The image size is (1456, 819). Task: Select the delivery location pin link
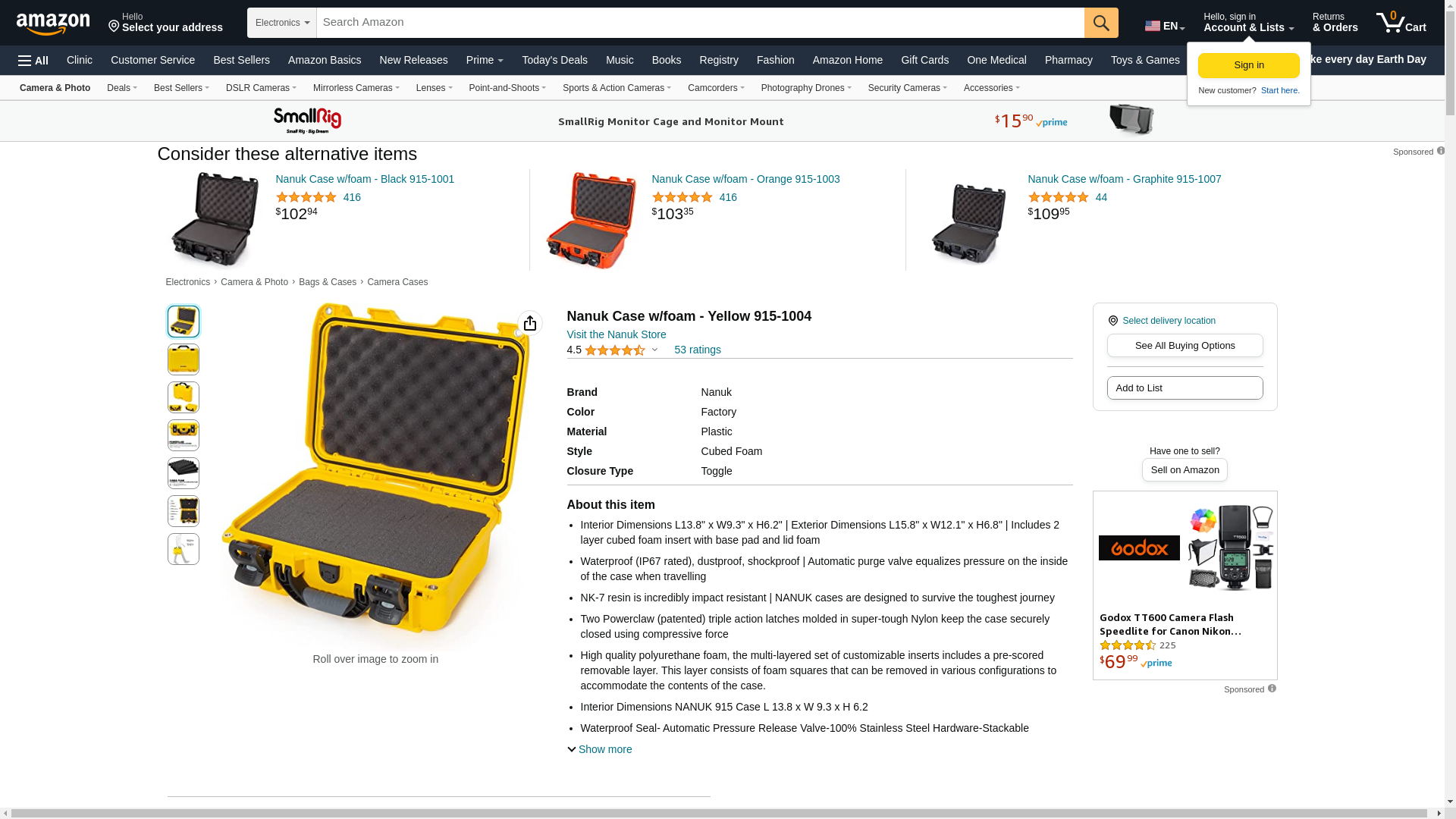[x=1162, y=321]
